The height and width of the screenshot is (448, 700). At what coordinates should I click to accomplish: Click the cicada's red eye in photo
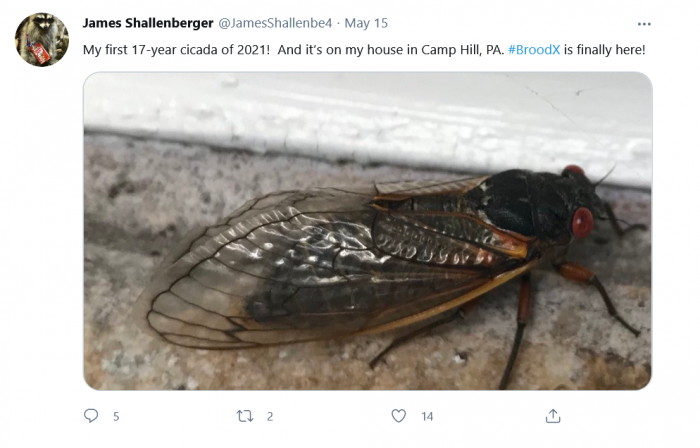582,222
